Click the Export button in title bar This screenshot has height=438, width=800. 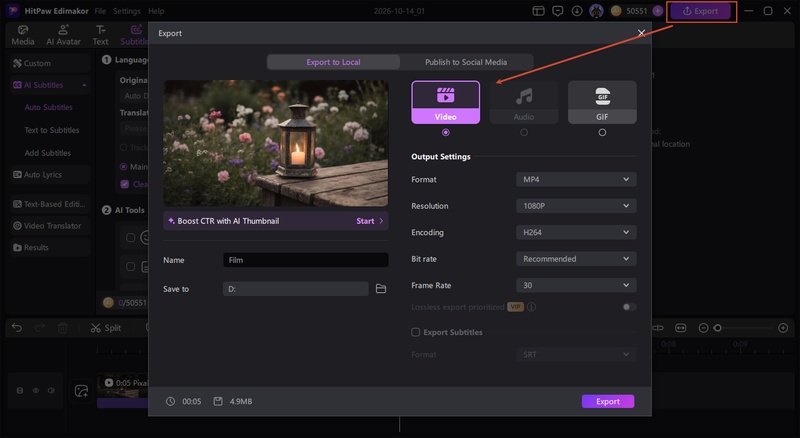point(701,11)
